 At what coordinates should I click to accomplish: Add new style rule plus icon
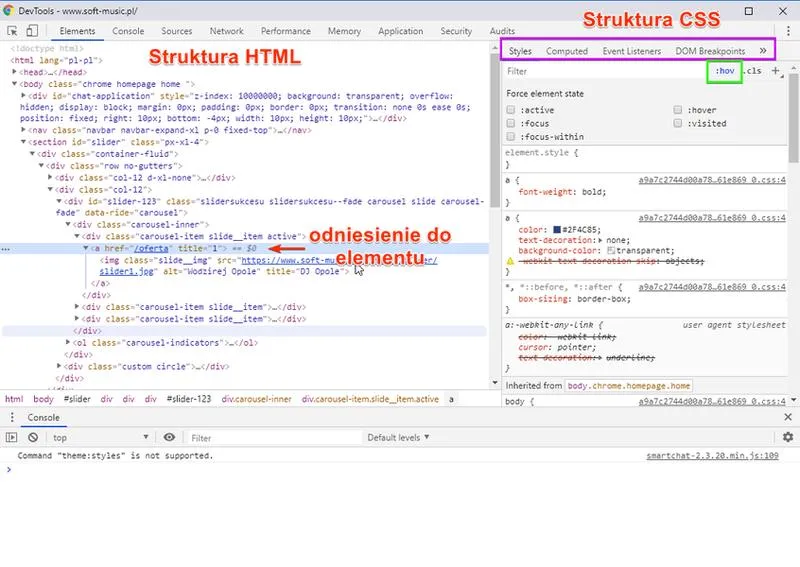(x=776, y=71)
